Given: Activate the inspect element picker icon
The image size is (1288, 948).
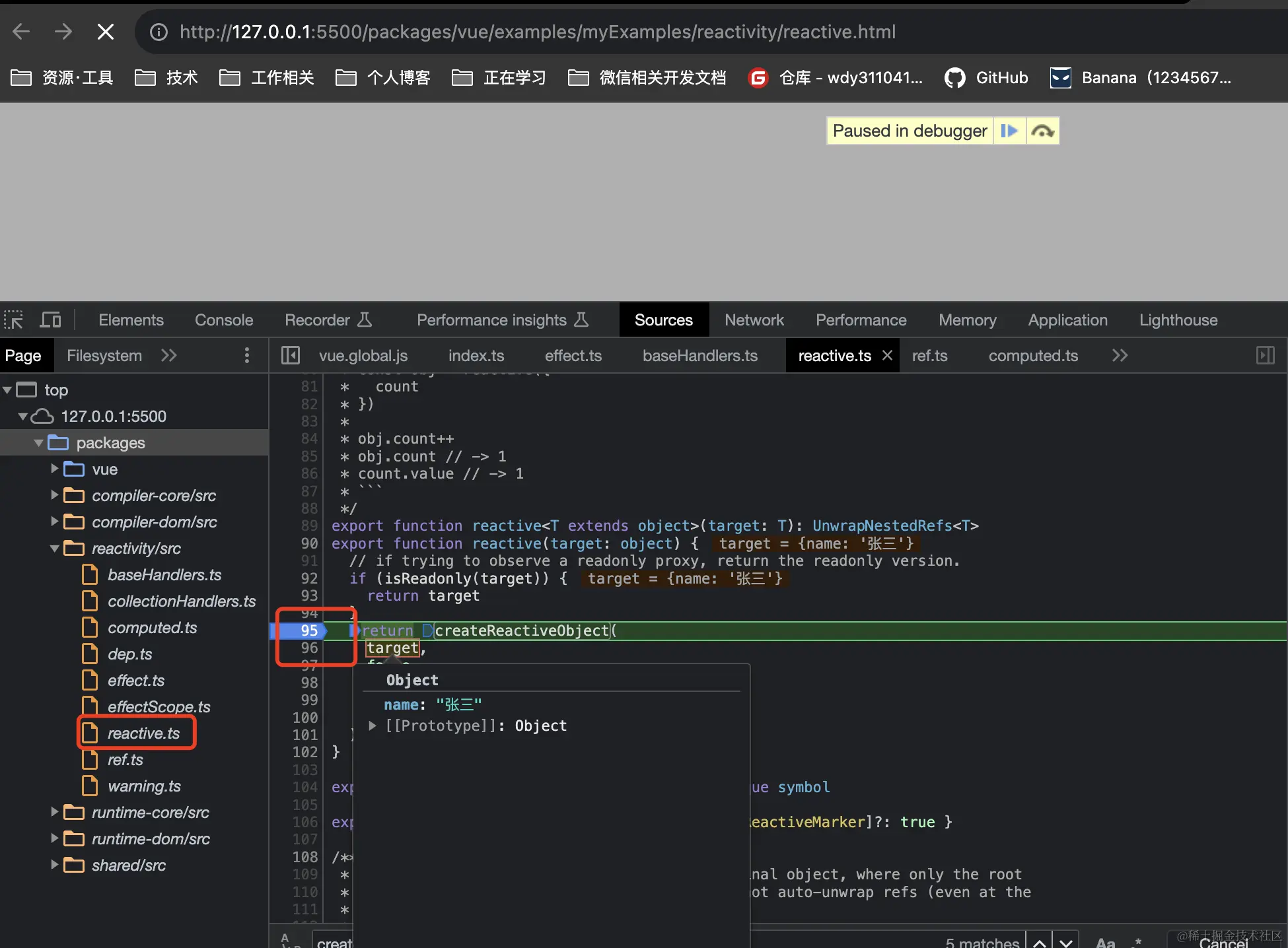Looking at the screenshot, I should click(x=13, y=320).
